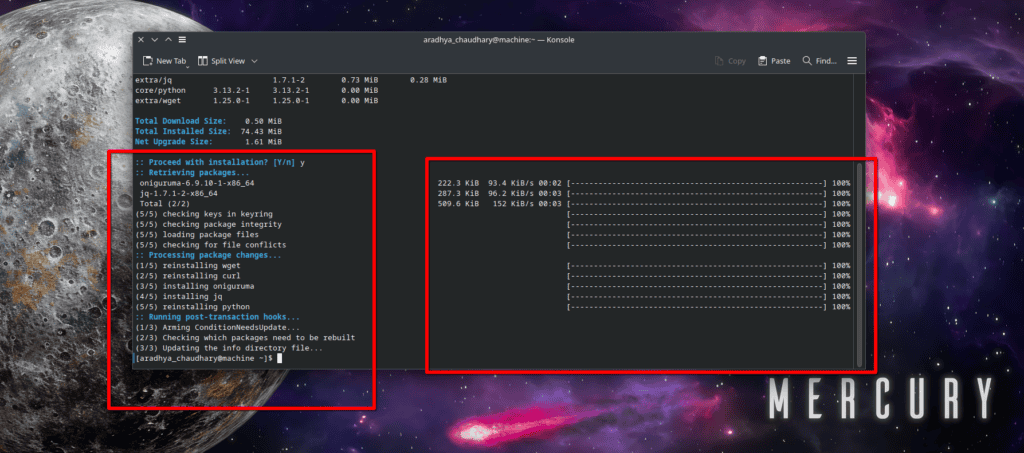Screen dimensions: 1024x453
Task: Click the checking for file conflicts line
Action: [x=210, y=245]
